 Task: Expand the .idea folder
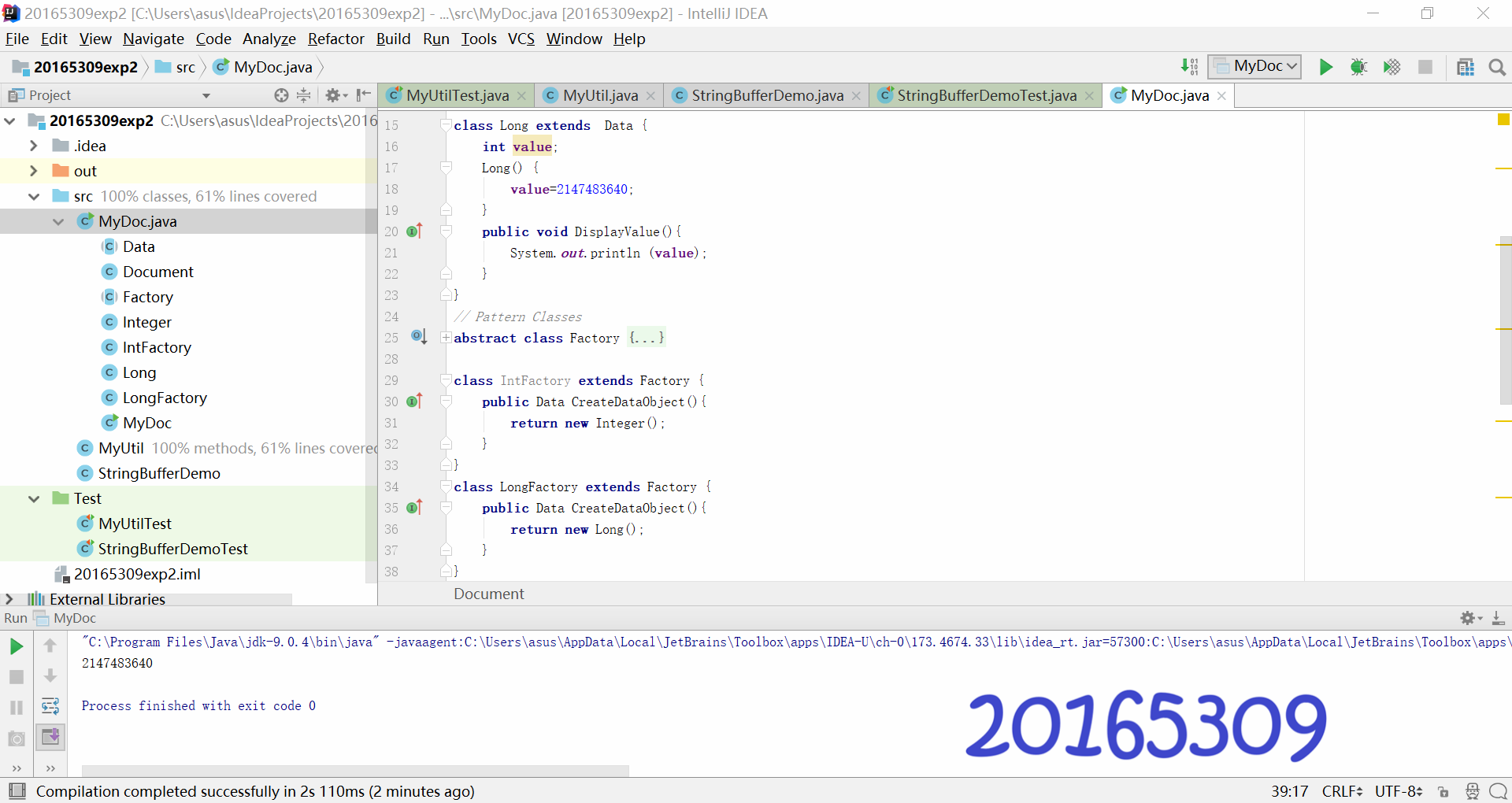tap(33, 146)
